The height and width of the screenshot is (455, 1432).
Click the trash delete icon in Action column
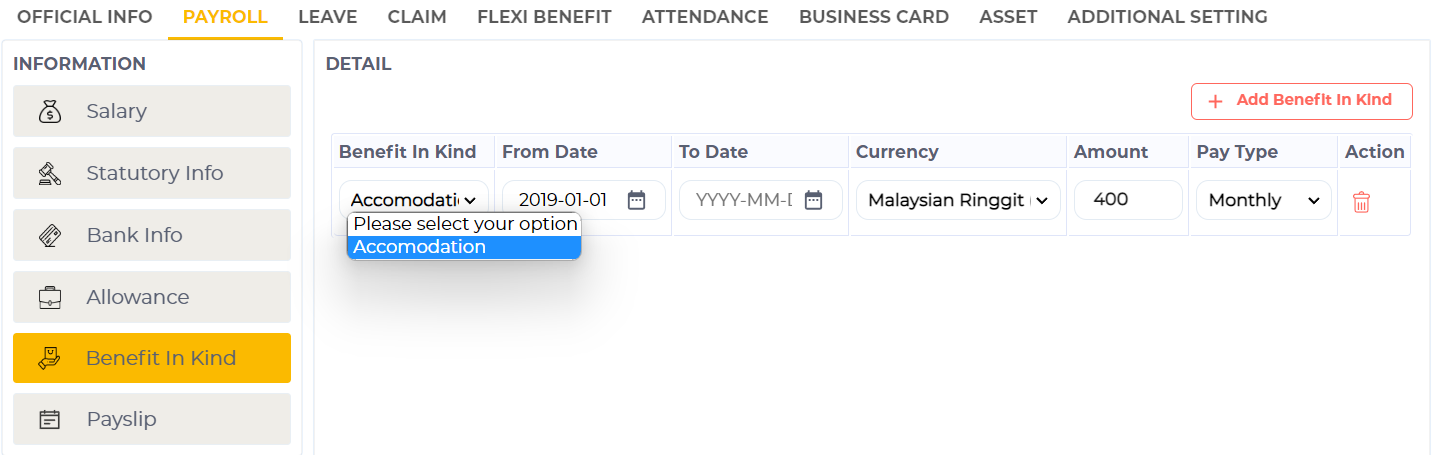click(x=1361, y=202)
